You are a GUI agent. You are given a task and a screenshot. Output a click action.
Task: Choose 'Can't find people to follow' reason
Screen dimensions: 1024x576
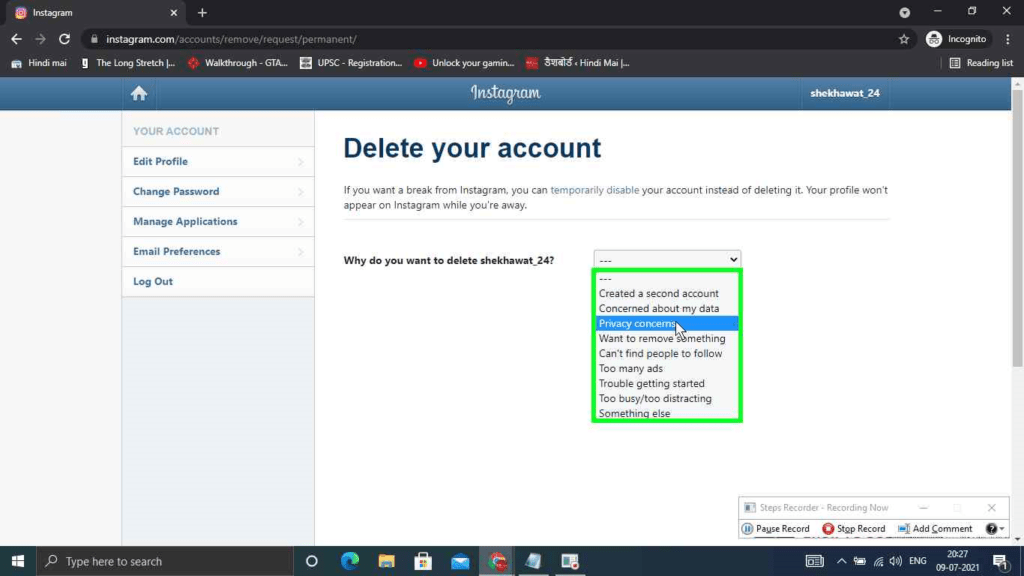click(x=667, y=354)
